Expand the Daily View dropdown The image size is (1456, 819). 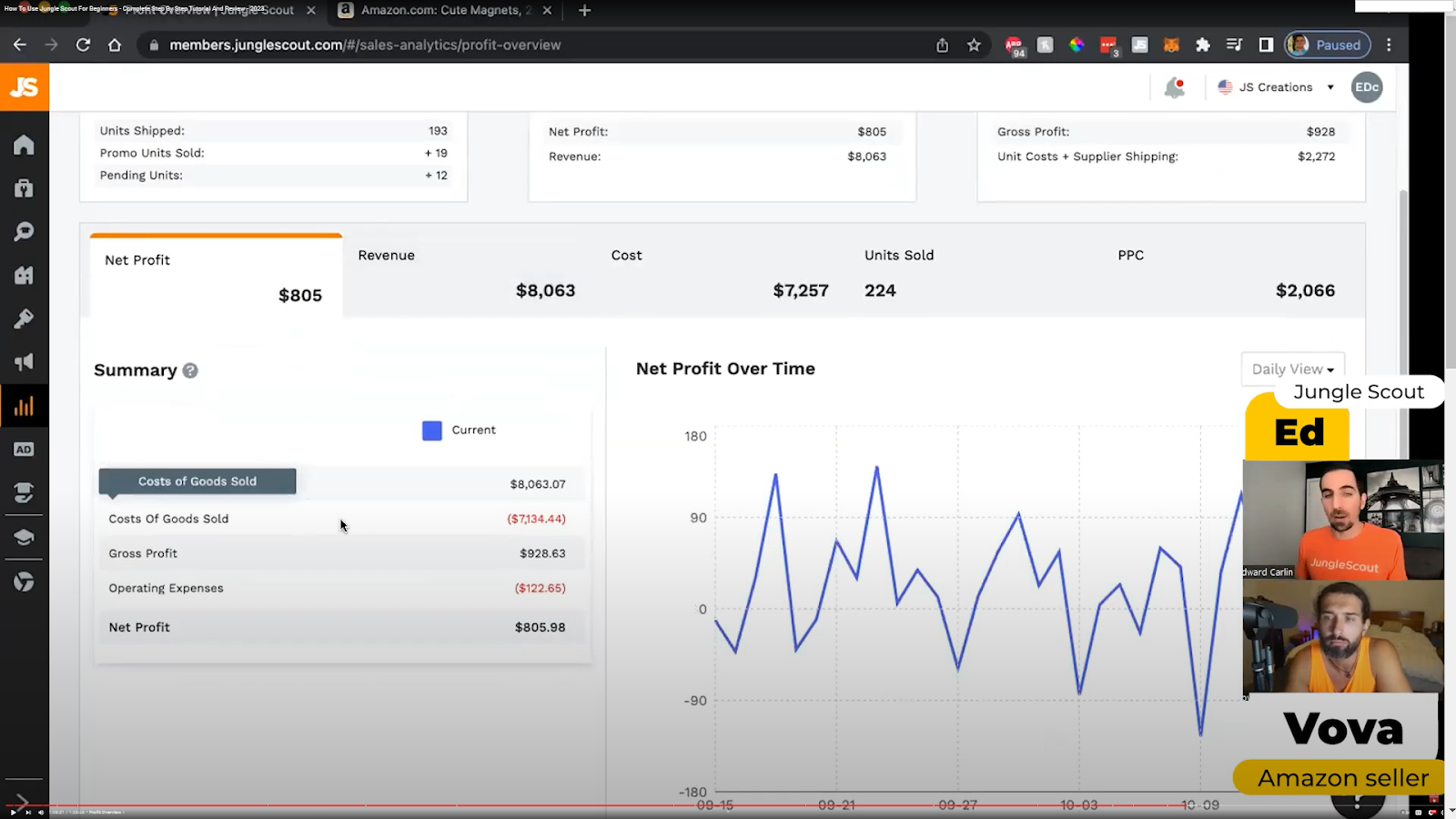pyautogui.click(x=1292, y=369)
